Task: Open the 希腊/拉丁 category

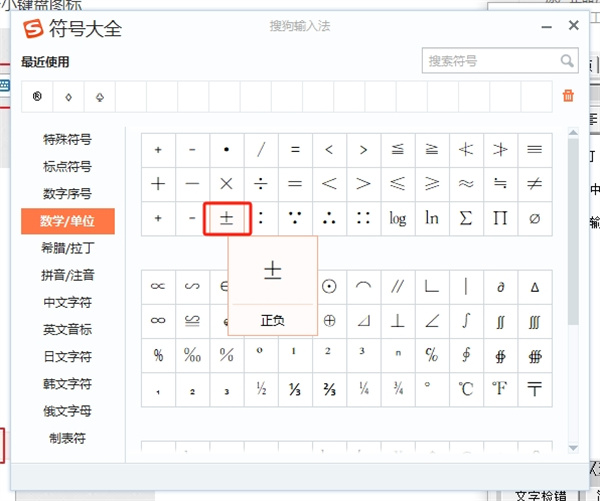Action: (67, 247)
